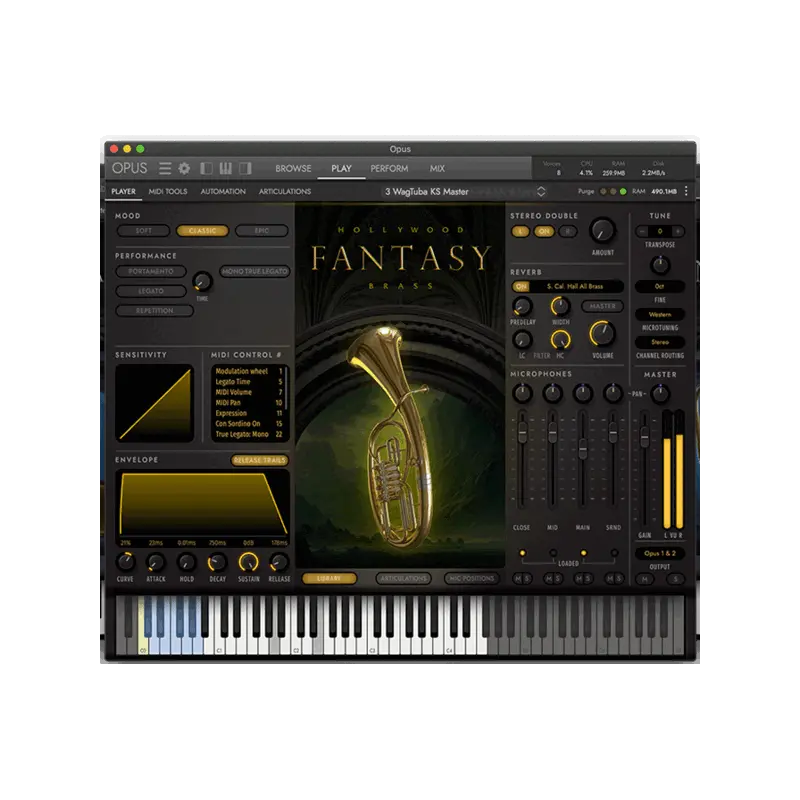Select the Classic mood
Viewport: 800px width, 800px height.
click(203, 231)
